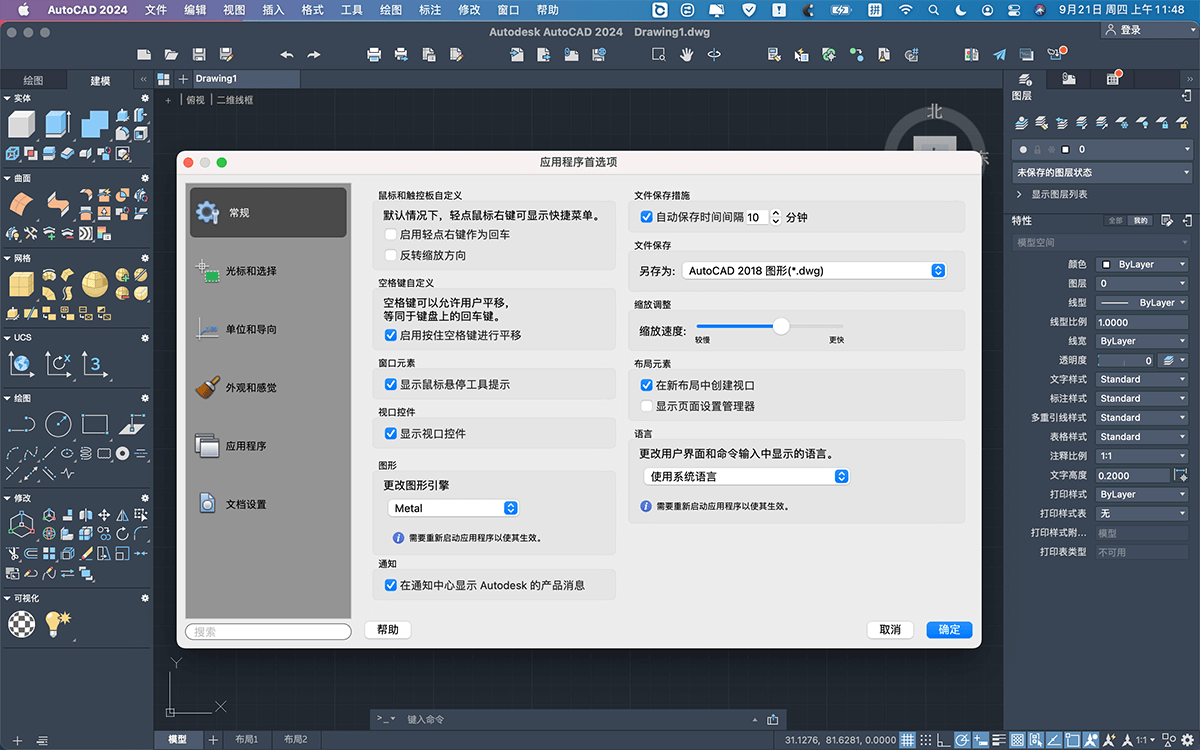Open the 插入 menu

(273, 10)
